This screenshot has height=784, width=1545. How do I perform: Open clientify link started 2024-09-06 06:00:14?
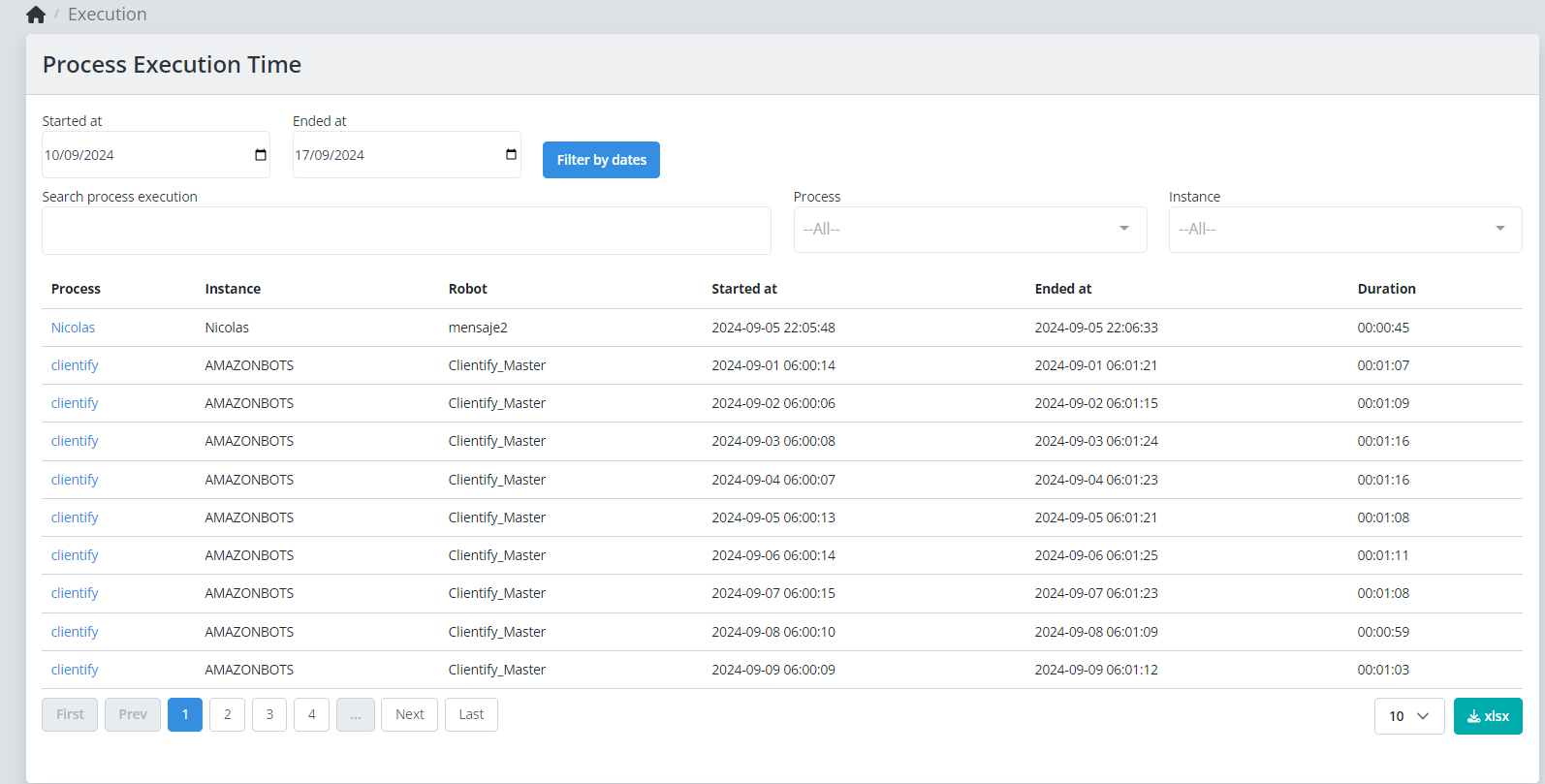click(75, 555)
